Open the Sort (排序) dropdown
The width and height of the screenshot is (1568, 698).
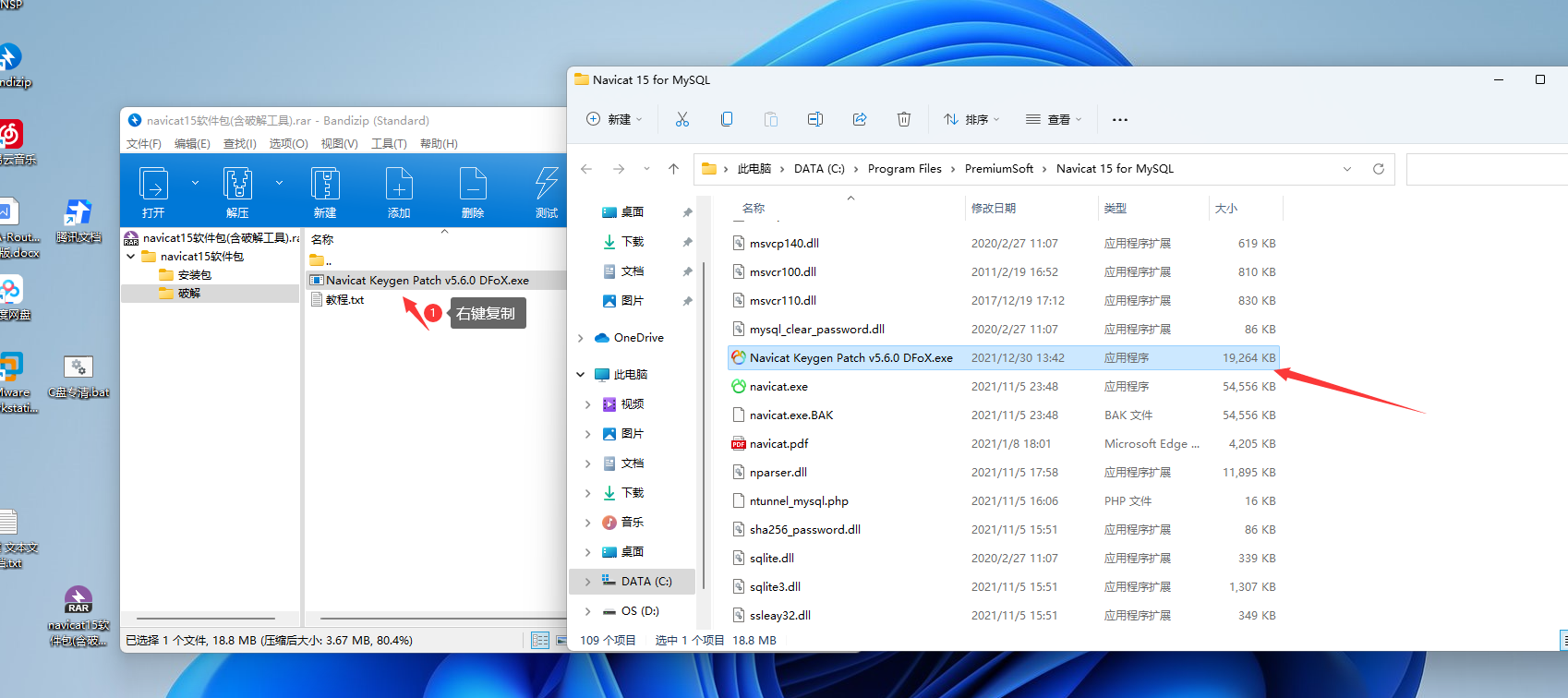(971, 119)
